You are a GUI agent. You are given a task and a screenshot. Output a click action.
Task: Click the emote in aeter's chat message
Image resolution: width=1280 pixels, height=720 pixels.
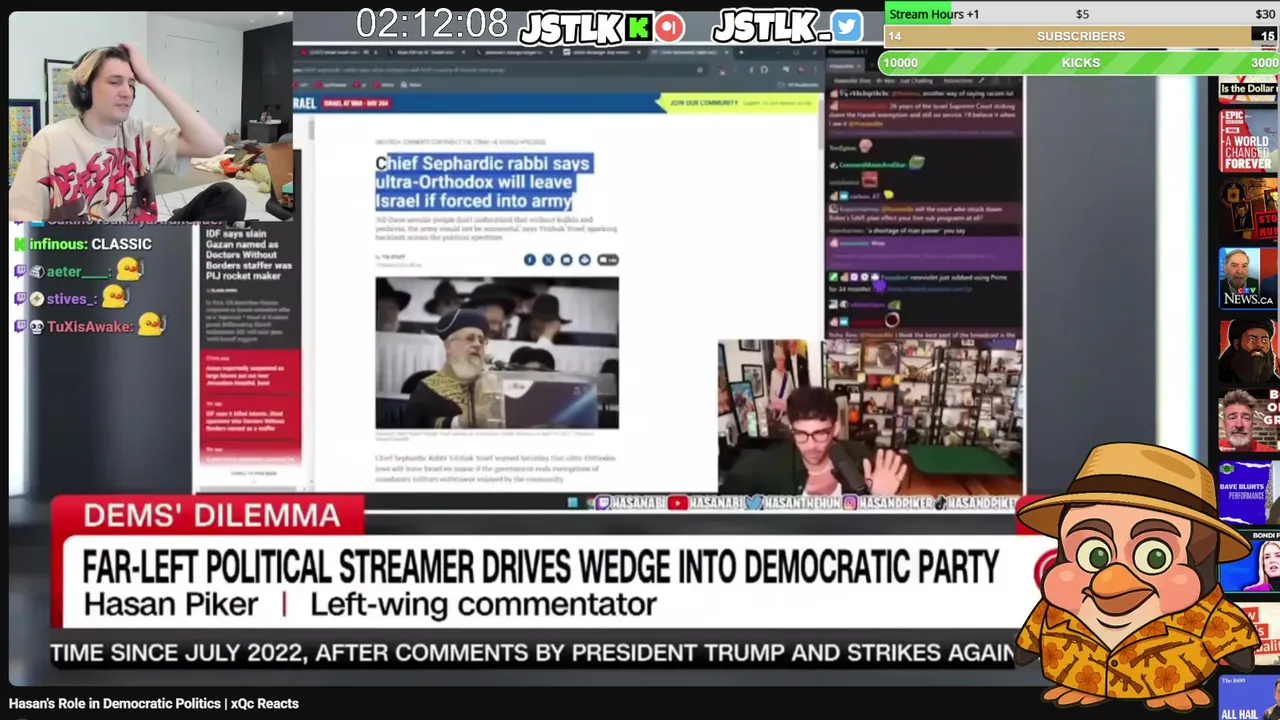coord(130,269)
